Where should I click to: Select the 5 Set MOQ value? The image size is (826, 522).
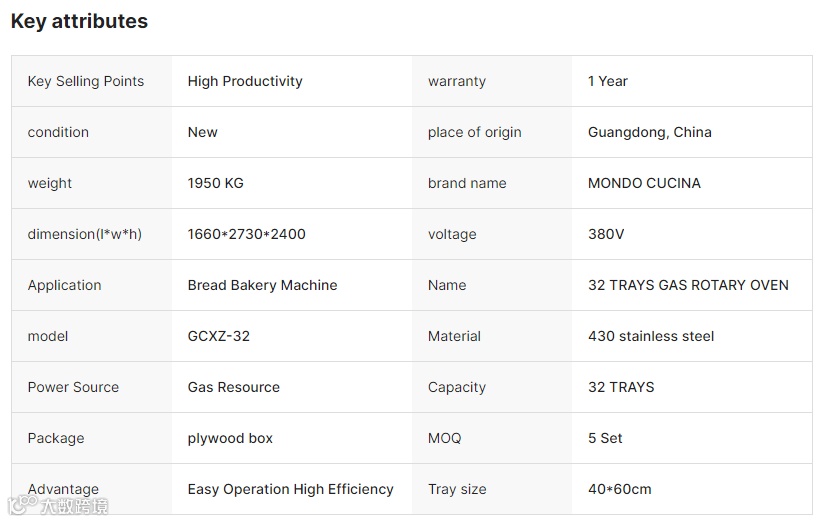coord(605,438)
